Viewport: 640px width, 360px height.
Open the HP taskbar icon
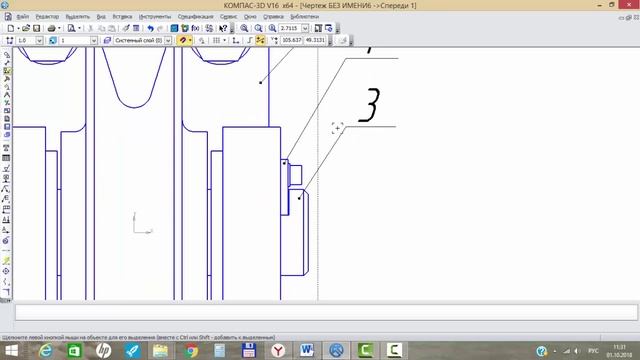click(103, 351)
